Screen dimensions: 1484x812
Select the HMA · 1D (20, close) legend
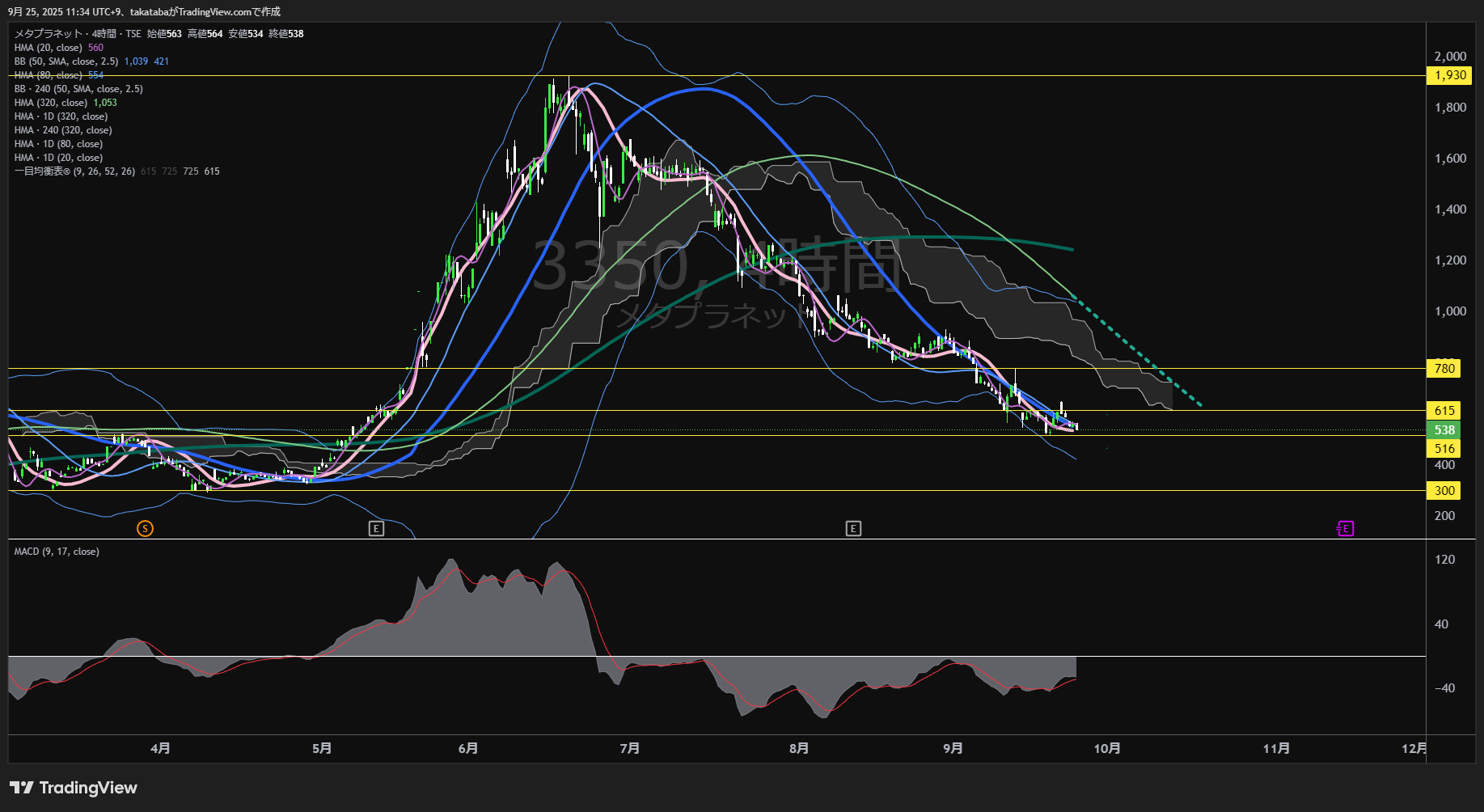tap(58, 158)
